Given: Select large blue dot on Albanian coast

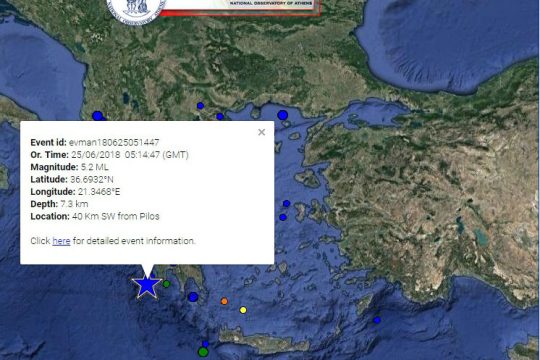Looking at the screenshot, I should 98,116.
